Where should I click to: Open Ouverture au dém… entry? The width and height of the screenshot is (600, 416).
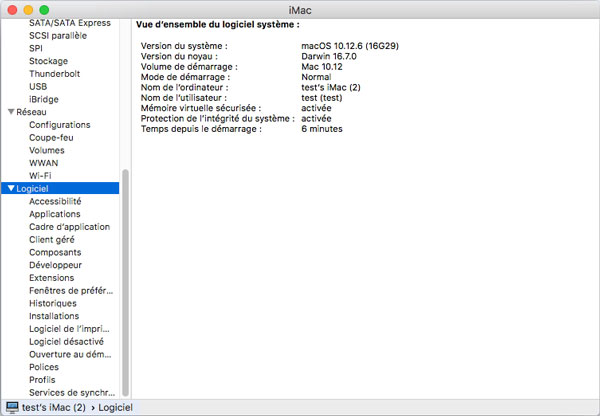click(70, 354)
